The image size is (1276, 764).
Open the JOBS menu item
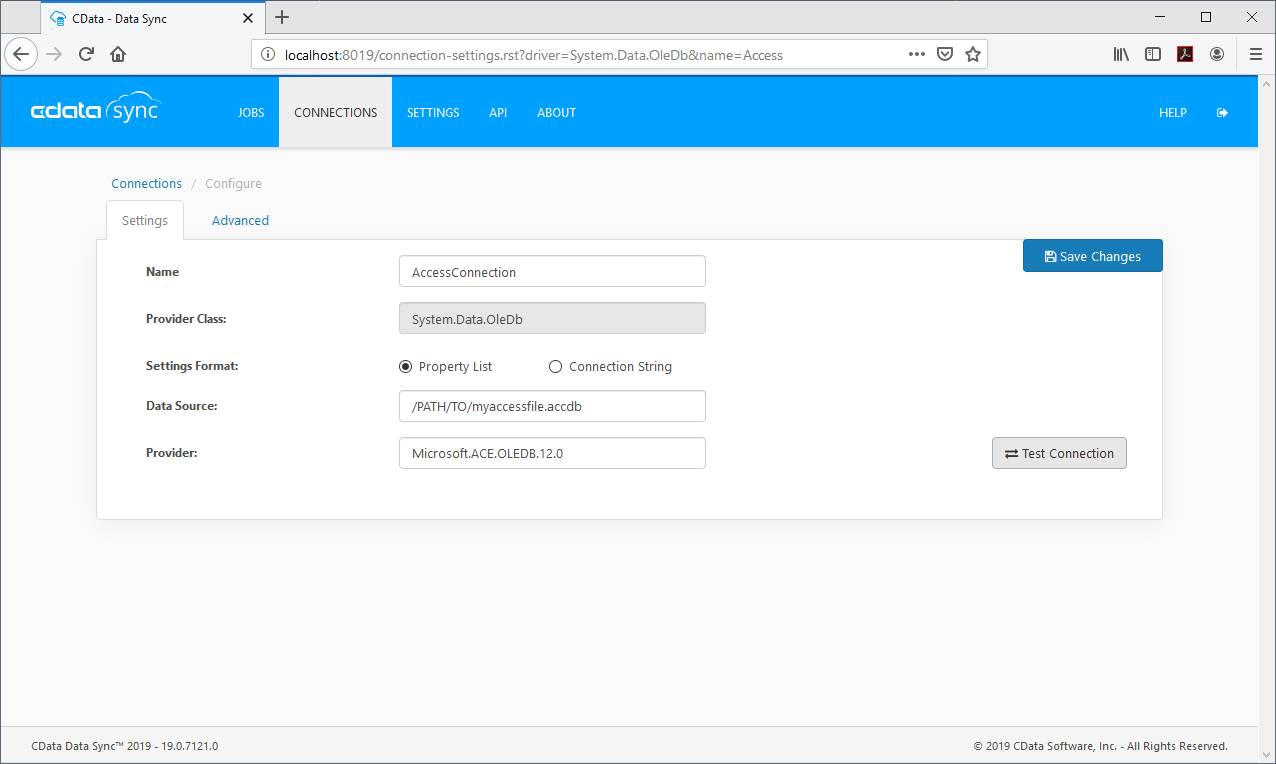click(251, 113)
